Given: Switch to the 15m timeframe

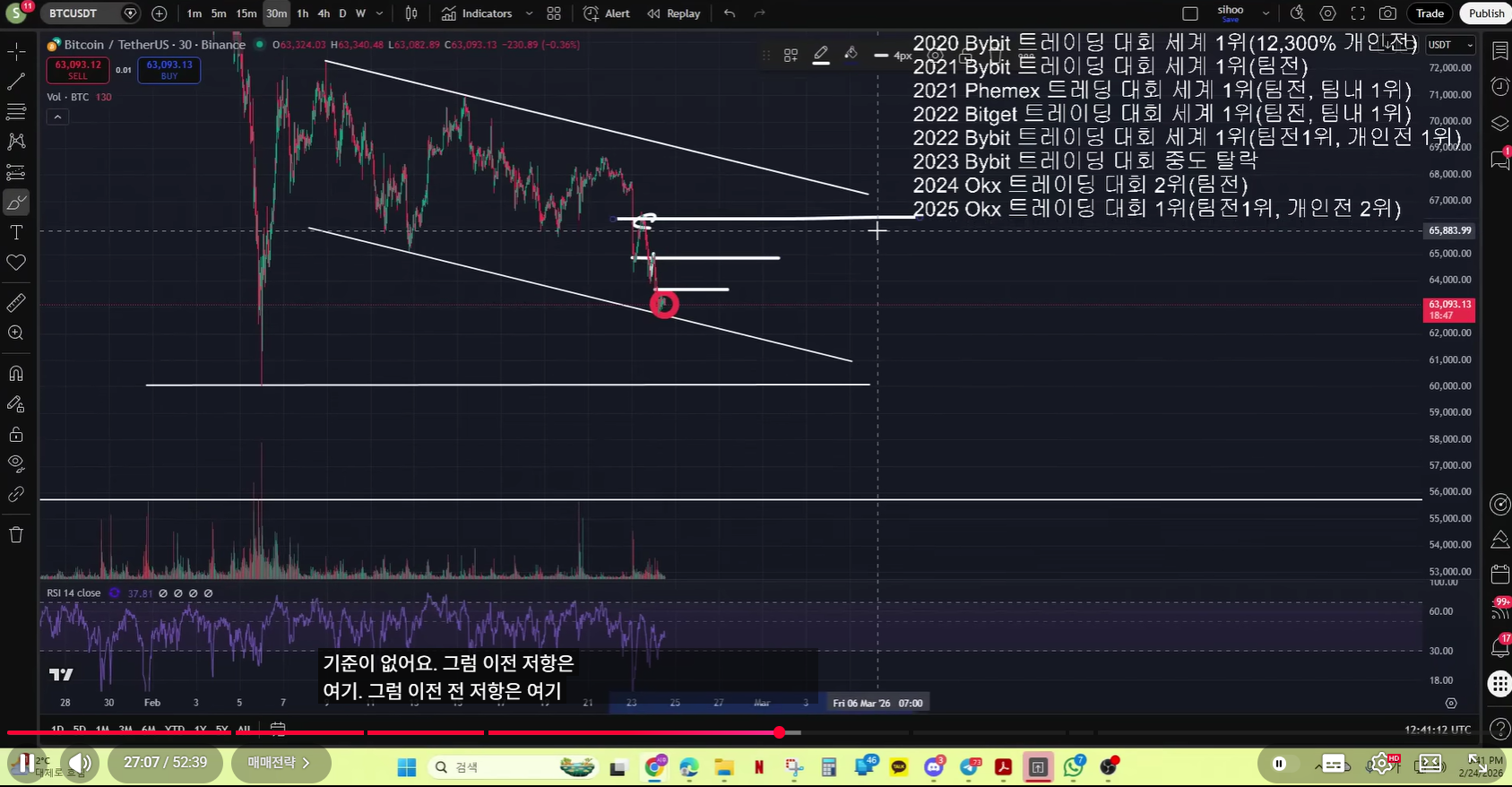Looking at the screenshot, I should (x=246, y=13).
